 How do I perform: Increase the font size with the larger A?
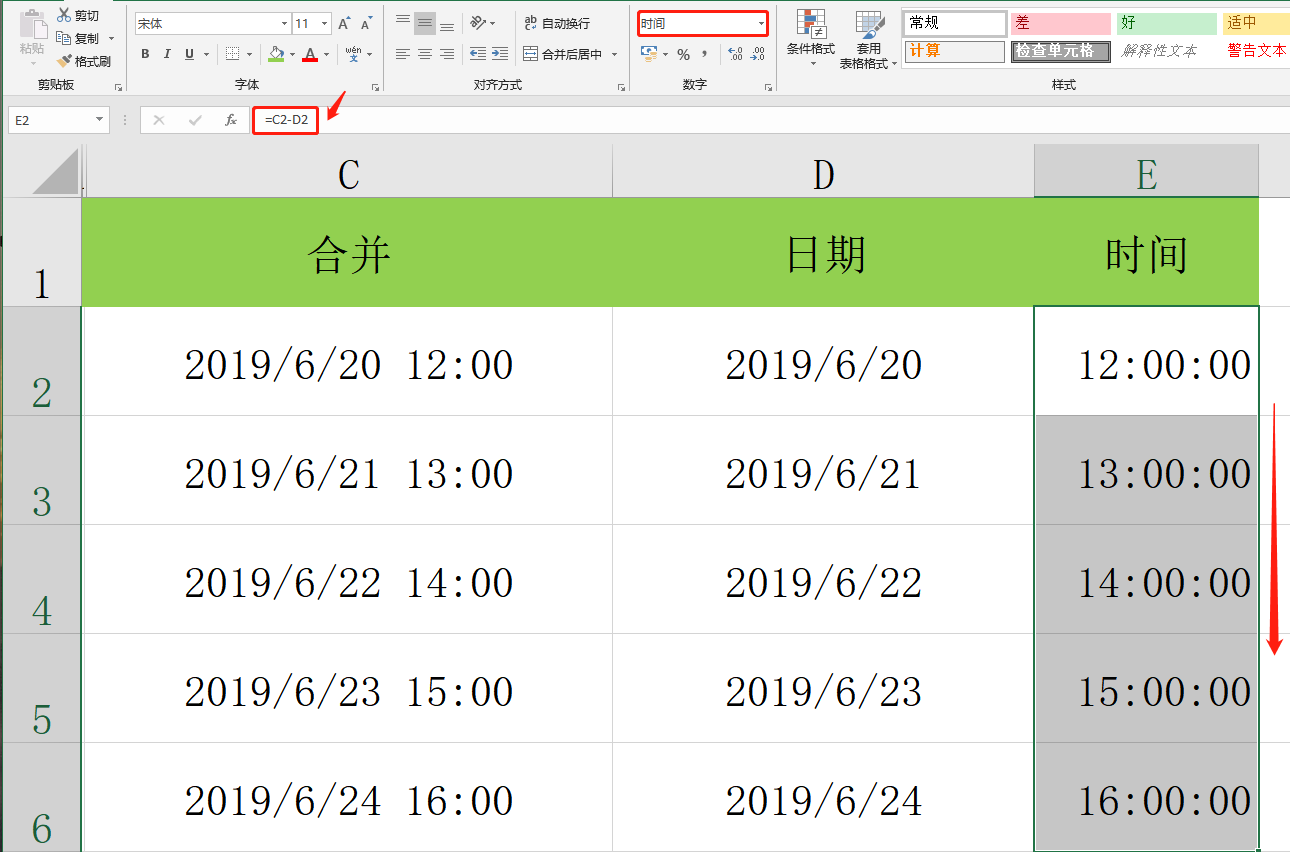coord(344,23)
